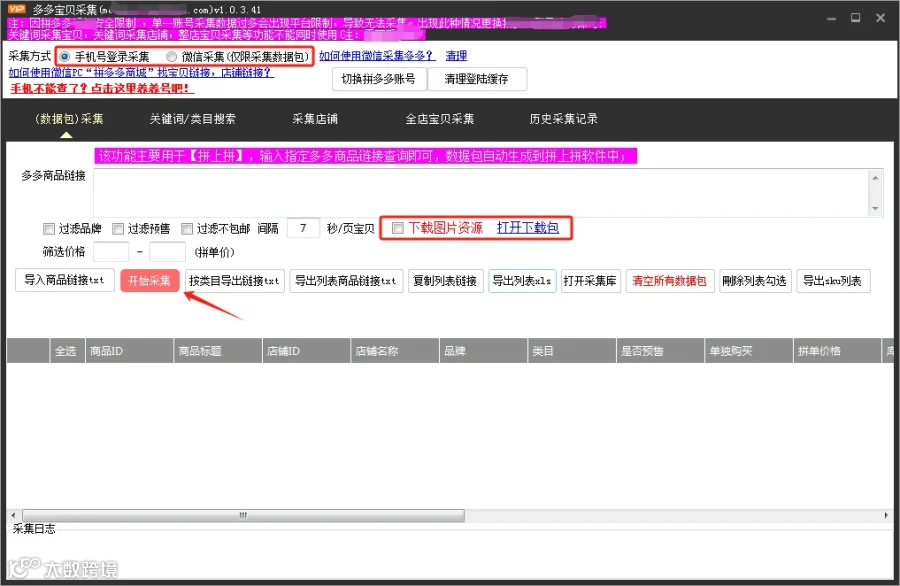This screenshot has width=900, height=586.
Task: Open link about 微信PC 拼多多商城 找宝贝链接
Action: [x=141, y=73]
